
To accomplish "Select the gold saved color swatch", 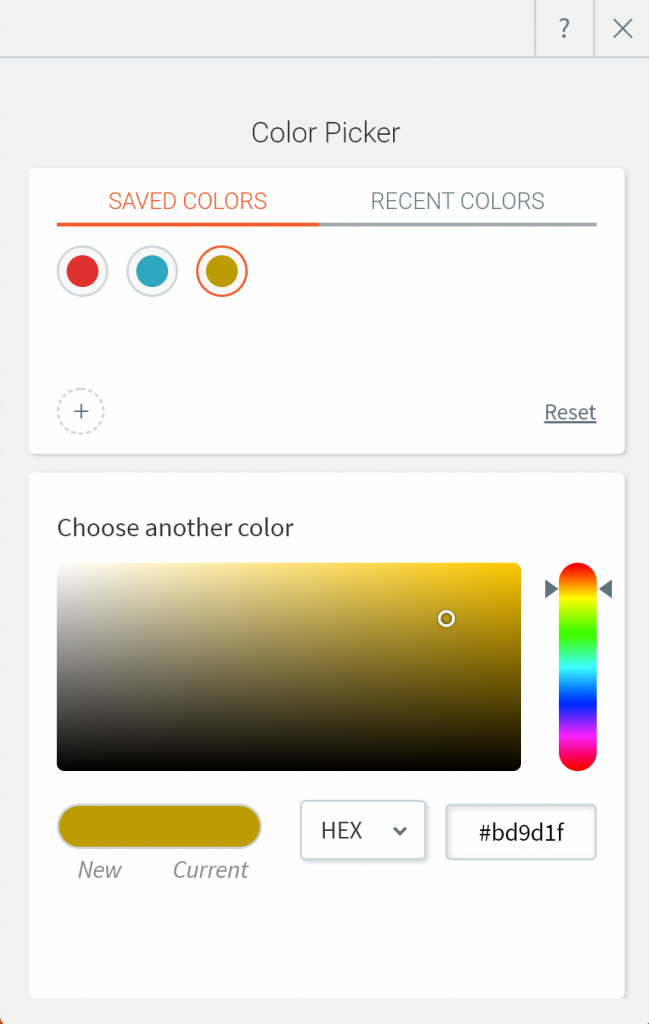I will [221, 270].
